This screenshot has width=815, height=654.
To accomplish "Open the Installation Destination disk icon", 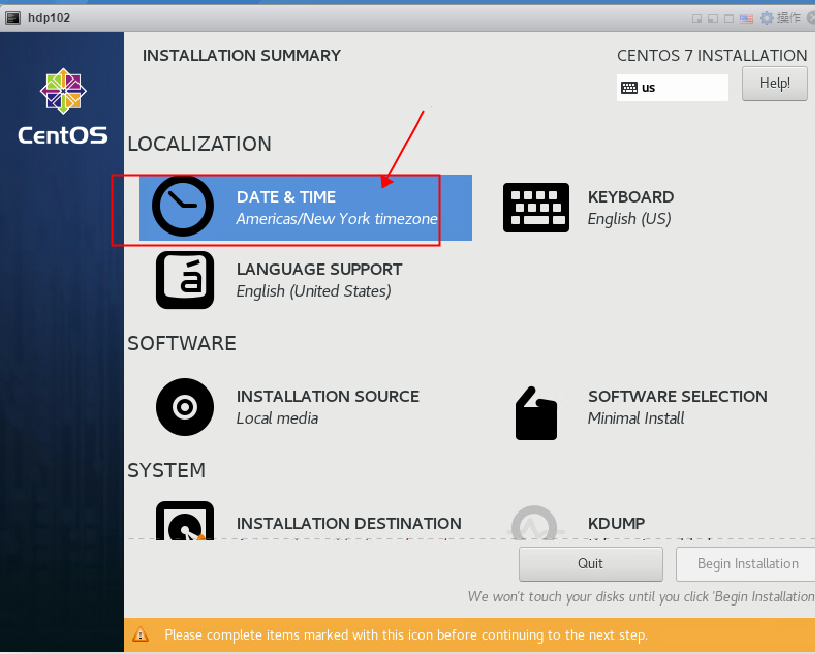I will tap(185, 520).
